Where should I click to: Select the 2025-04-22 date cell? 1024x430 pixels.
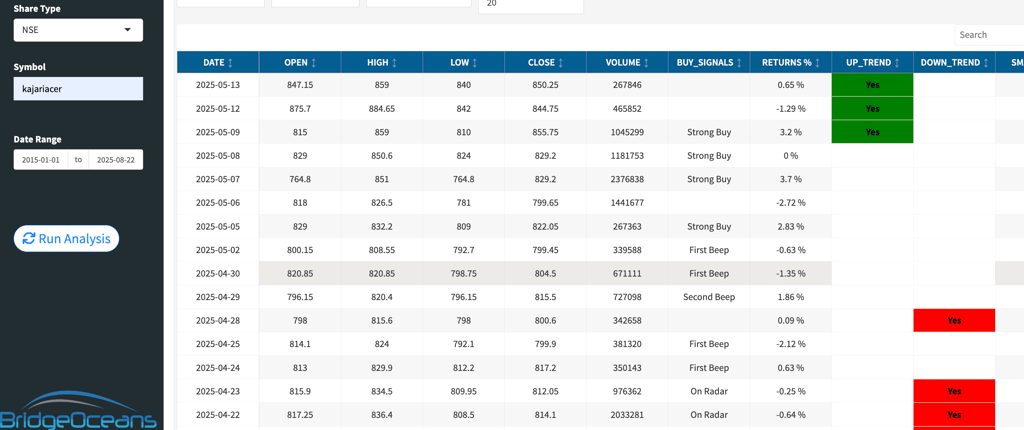(x=218, y=414)
